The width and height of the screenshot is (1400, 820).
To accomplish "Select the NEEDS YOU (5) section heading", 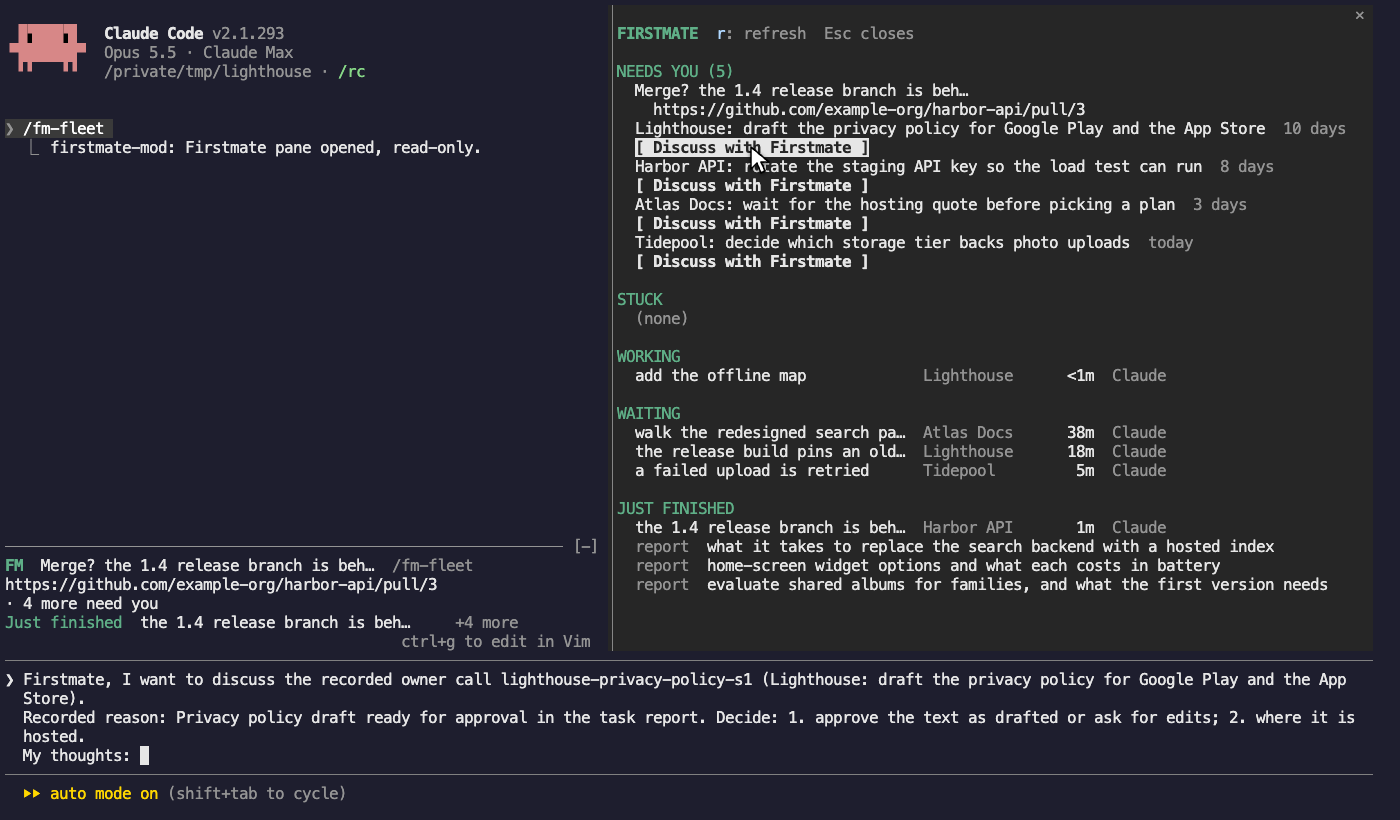I will [675, 71].
